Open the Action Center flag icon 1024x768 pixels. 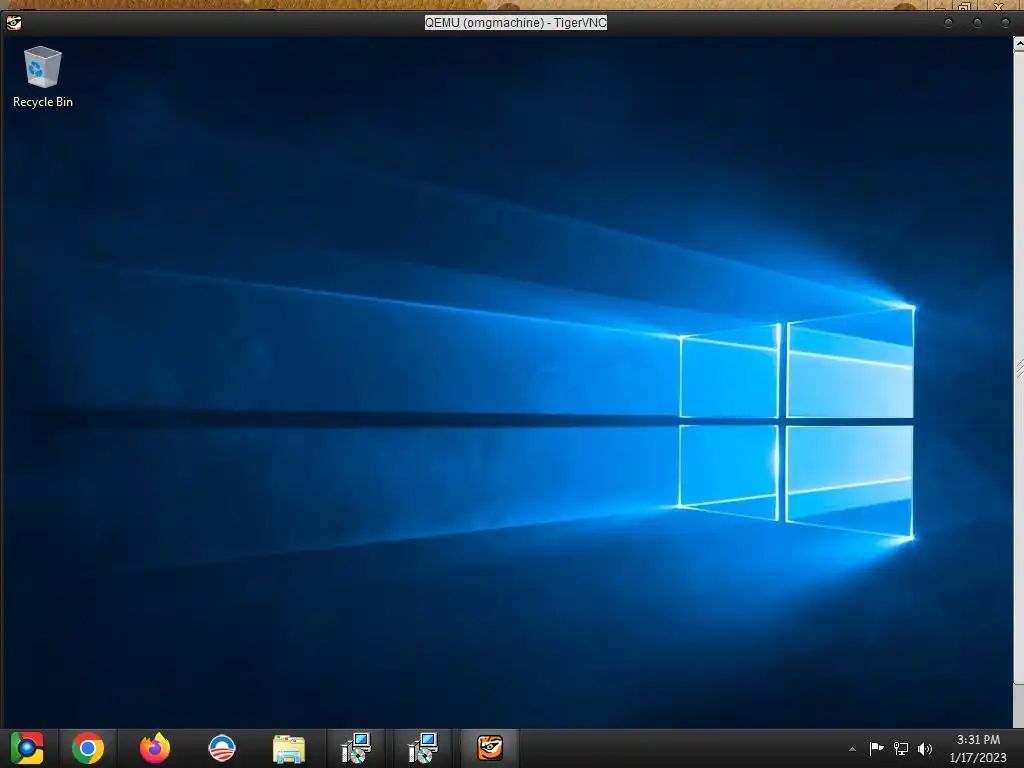click(x=876, y=748)
